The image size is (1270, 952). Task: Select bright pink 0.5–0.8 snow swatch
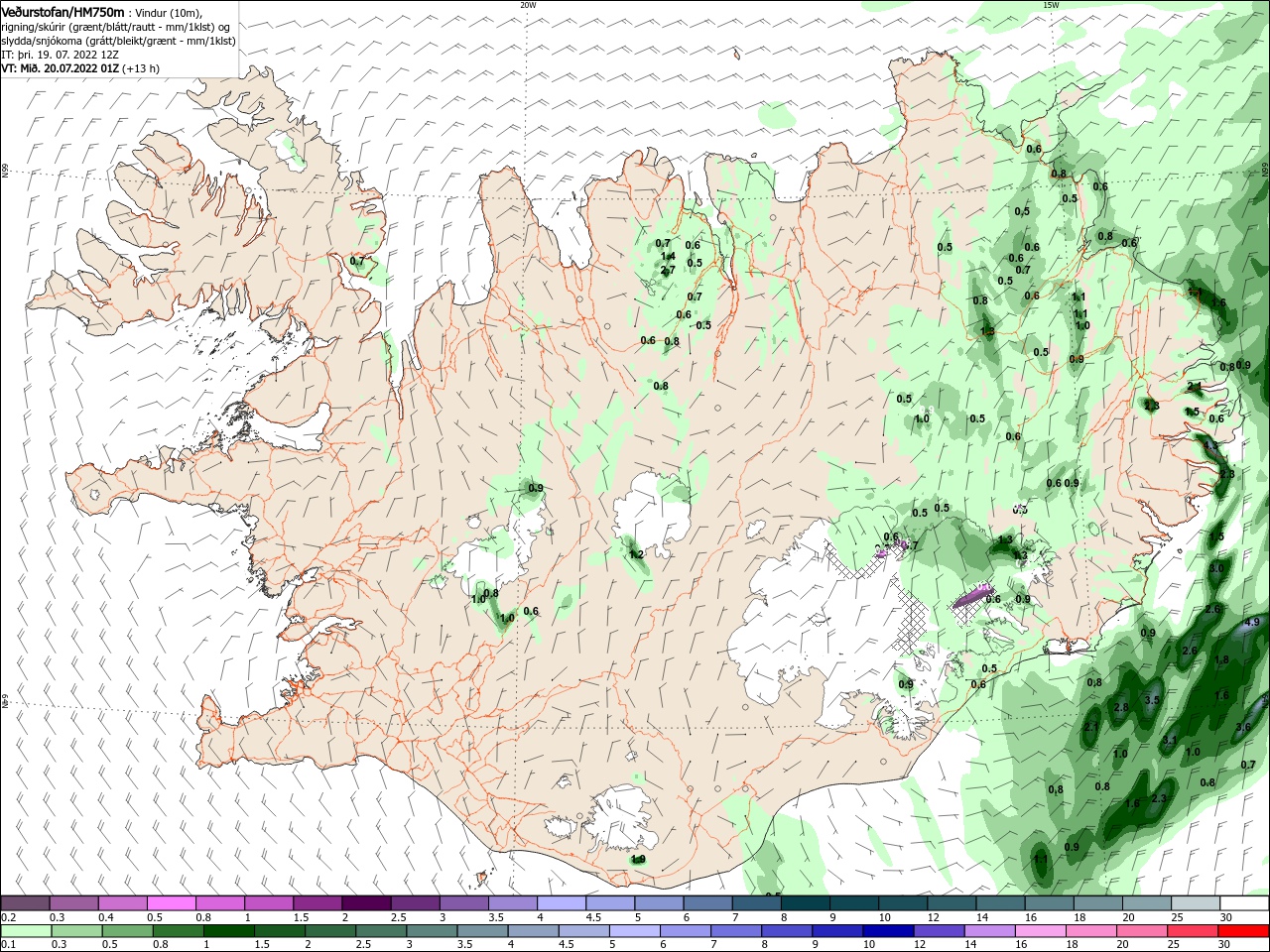click(x=172, y=903)
